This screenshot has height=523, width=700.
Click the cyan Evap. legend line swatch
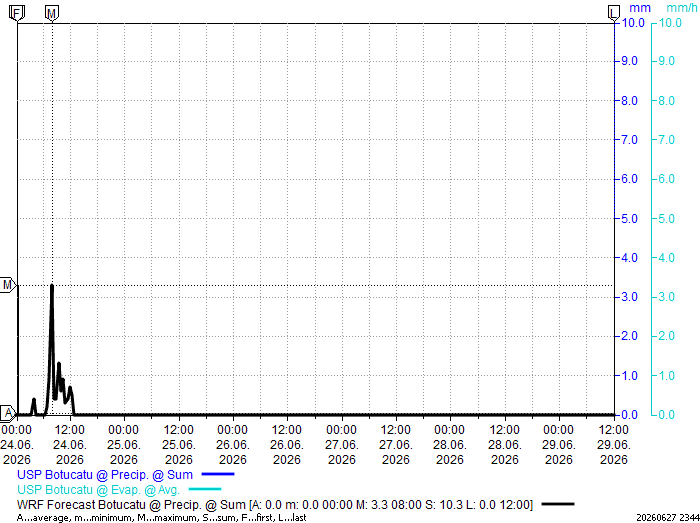(x=205, y=490)
